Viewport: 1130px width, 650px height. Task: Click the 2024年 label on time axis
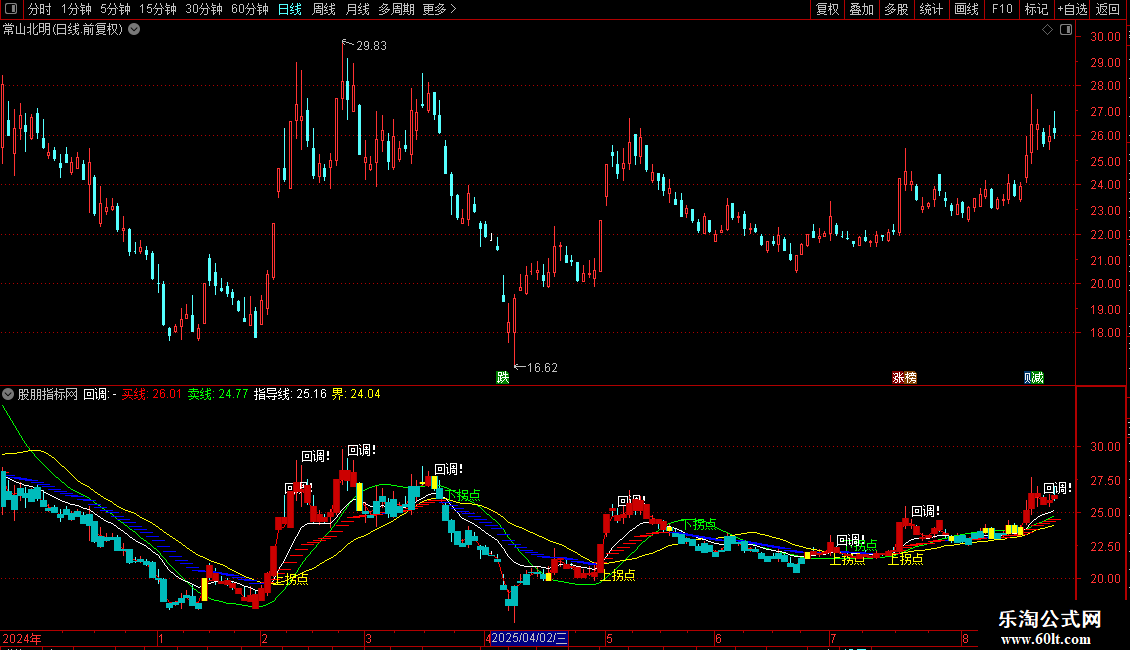tap(22, 638)
